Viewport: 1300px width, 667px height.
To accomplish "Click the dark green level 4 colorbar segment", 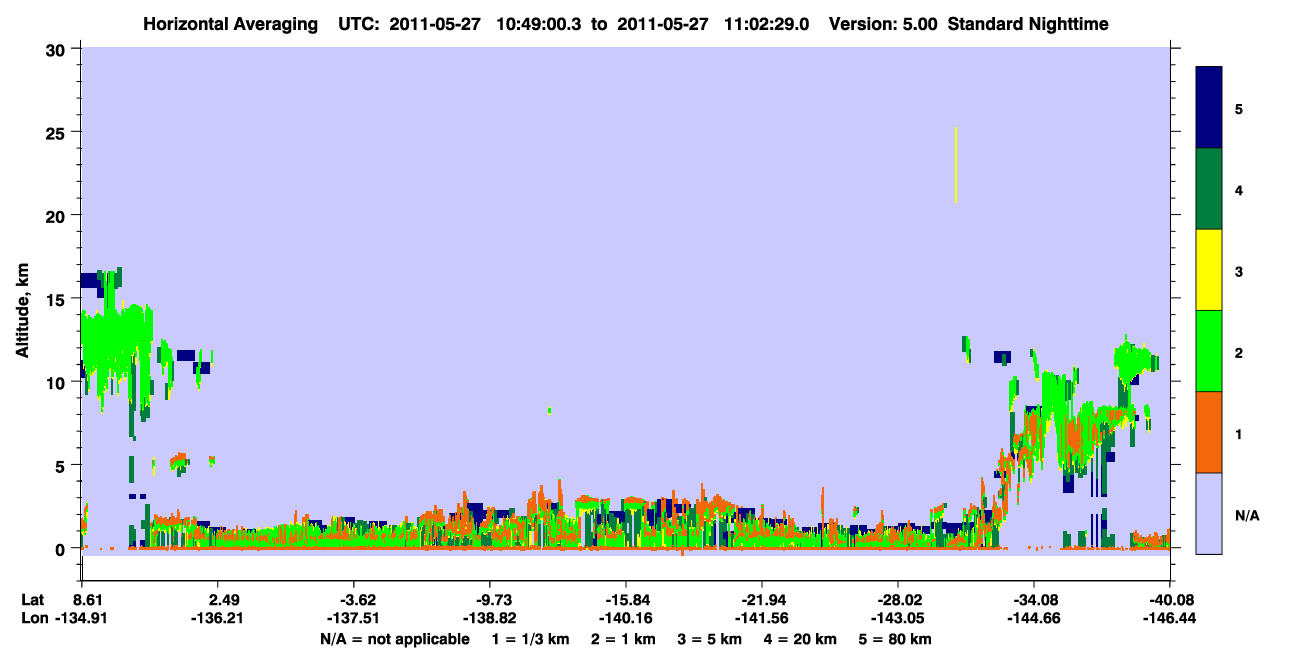I will 1209,189.
